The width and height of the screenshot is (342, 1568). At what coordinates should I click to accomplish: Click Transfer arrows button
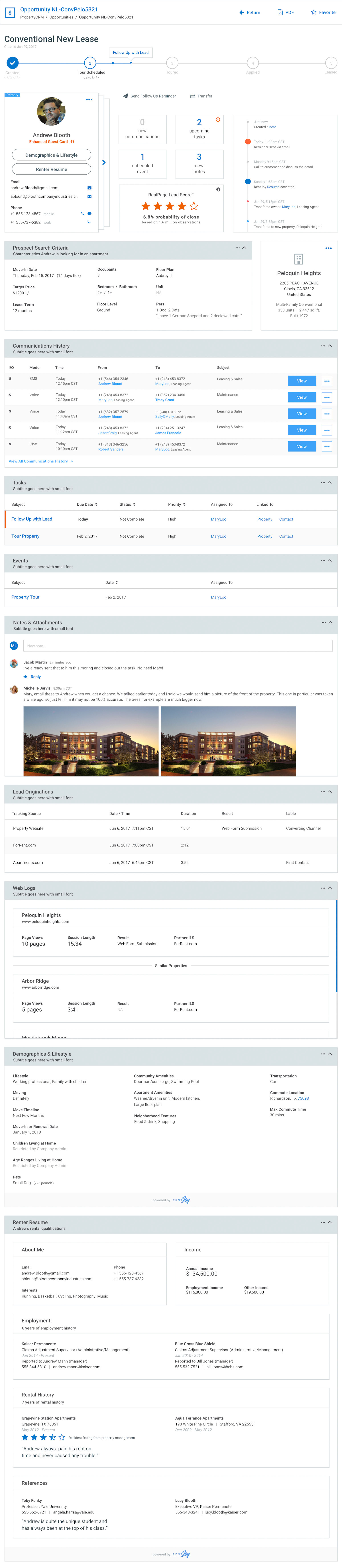[201, 96]
